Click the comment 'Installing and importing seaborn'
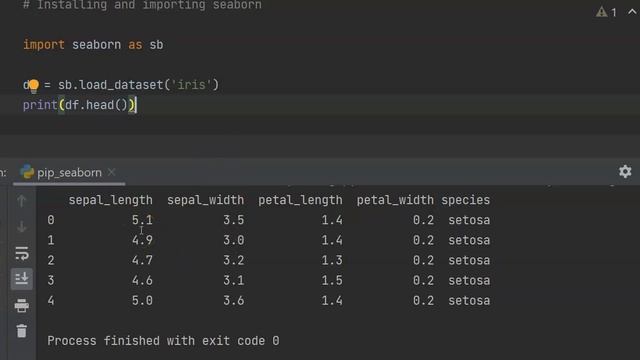Image resolution: width=640 pixels, height=360 pixels. 149,5
